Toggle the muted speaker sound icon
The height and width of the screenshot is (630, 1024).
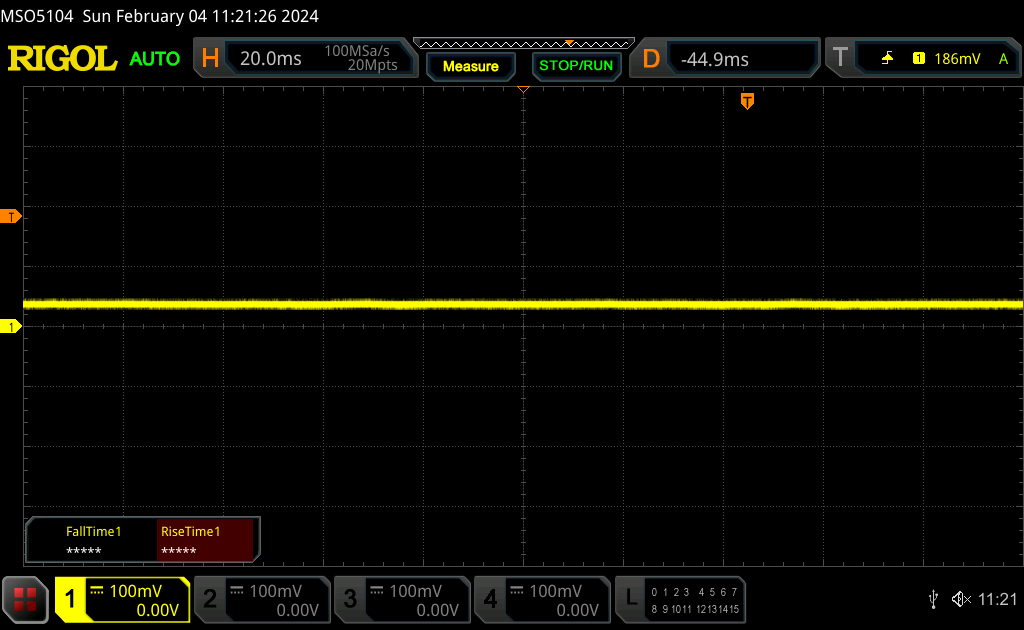click(961, 599)
